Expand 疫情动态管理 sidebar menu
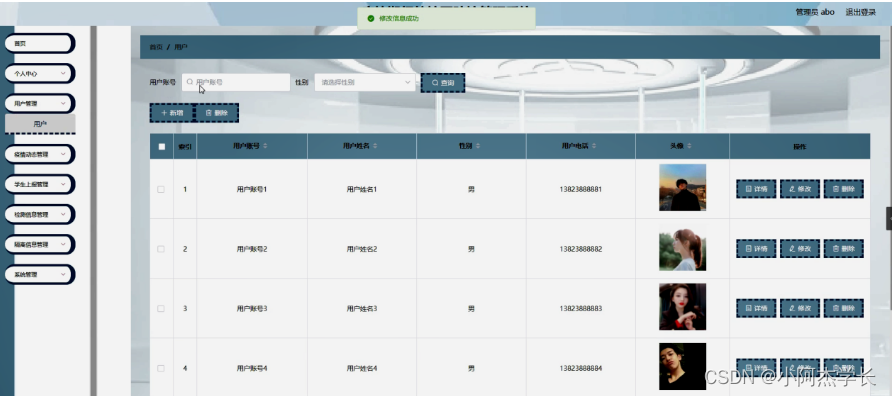892x396 pixels. pos(39,154)
